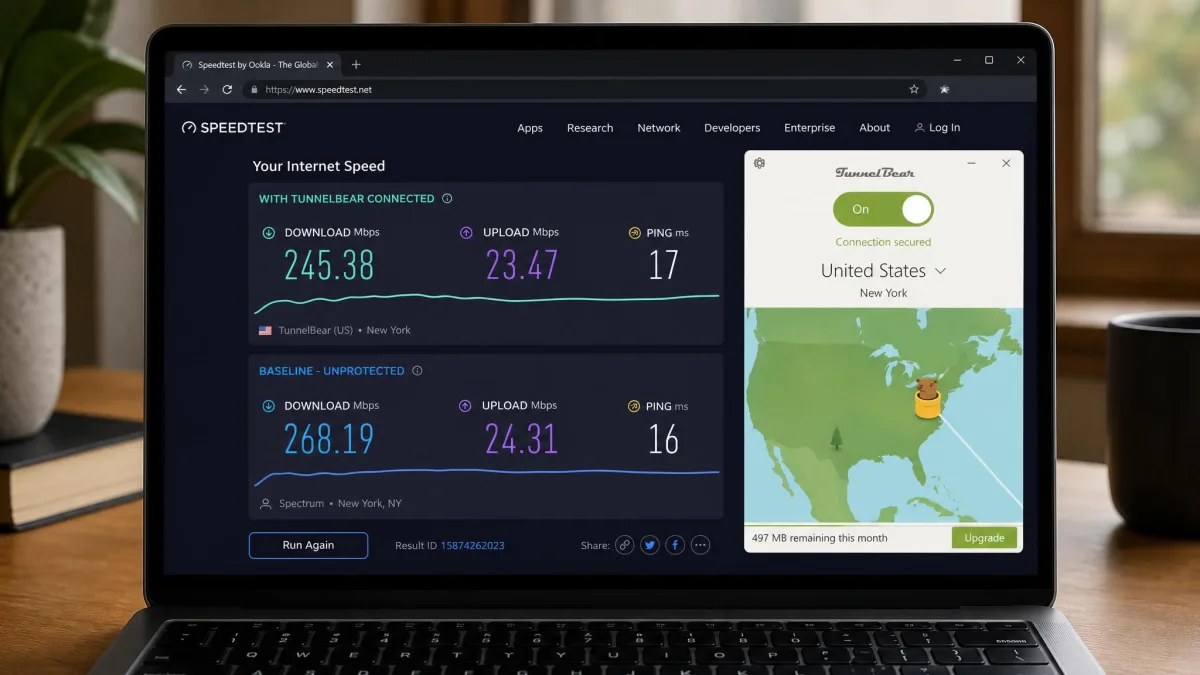Screen dimensions: 1200x675
Task: Turn off the TunnelBear On switch
Action: [x=883, y=209]
